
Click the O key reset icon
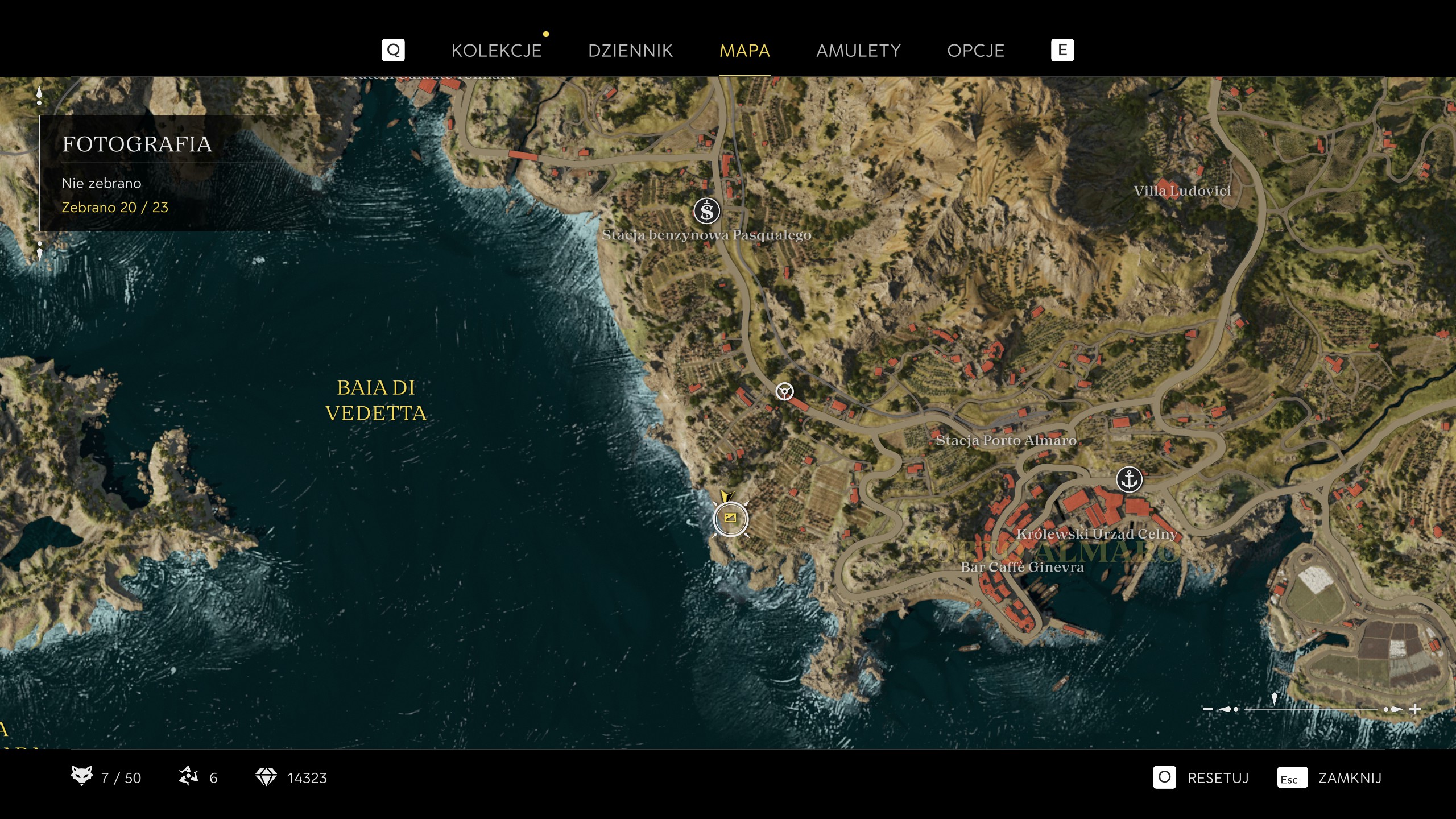[x=1164, y=777]
